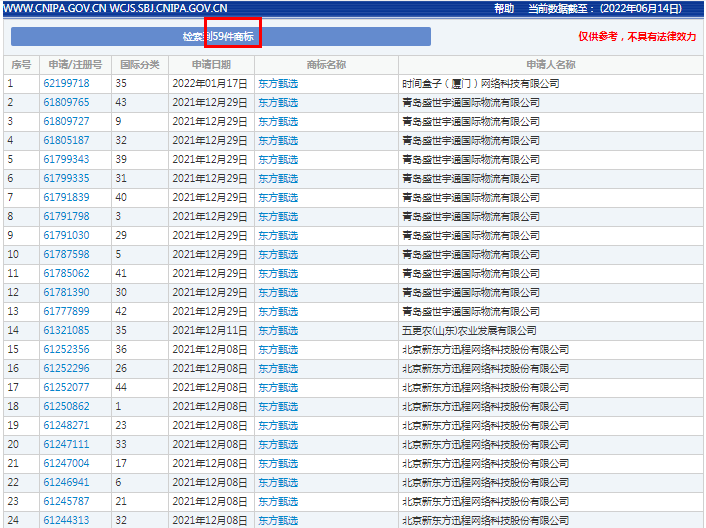The height and width of the screenshot is (528, 706).
Task: Click the 国际分类 column header
Action: click(140, 65)
